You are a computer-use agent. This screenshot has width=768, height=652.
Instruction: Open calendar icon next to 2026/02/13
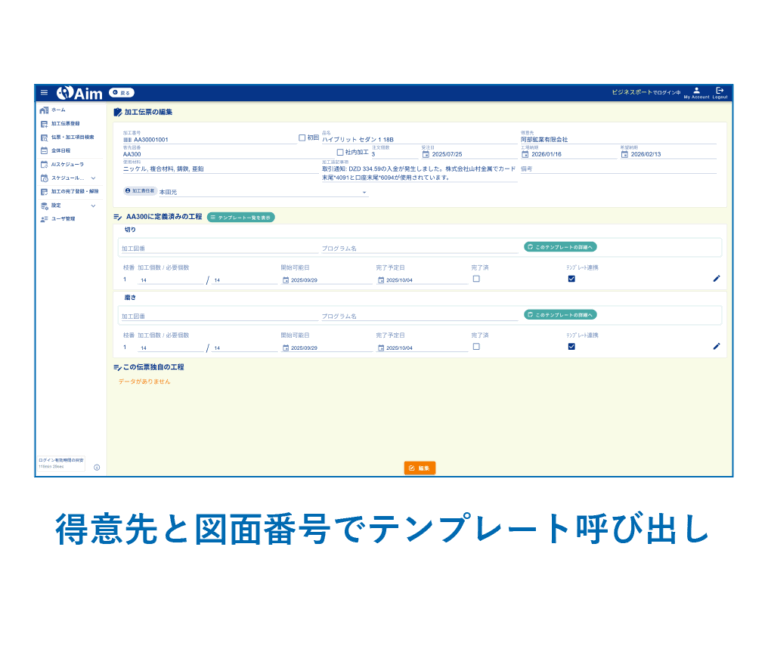[x=624, y=154]
